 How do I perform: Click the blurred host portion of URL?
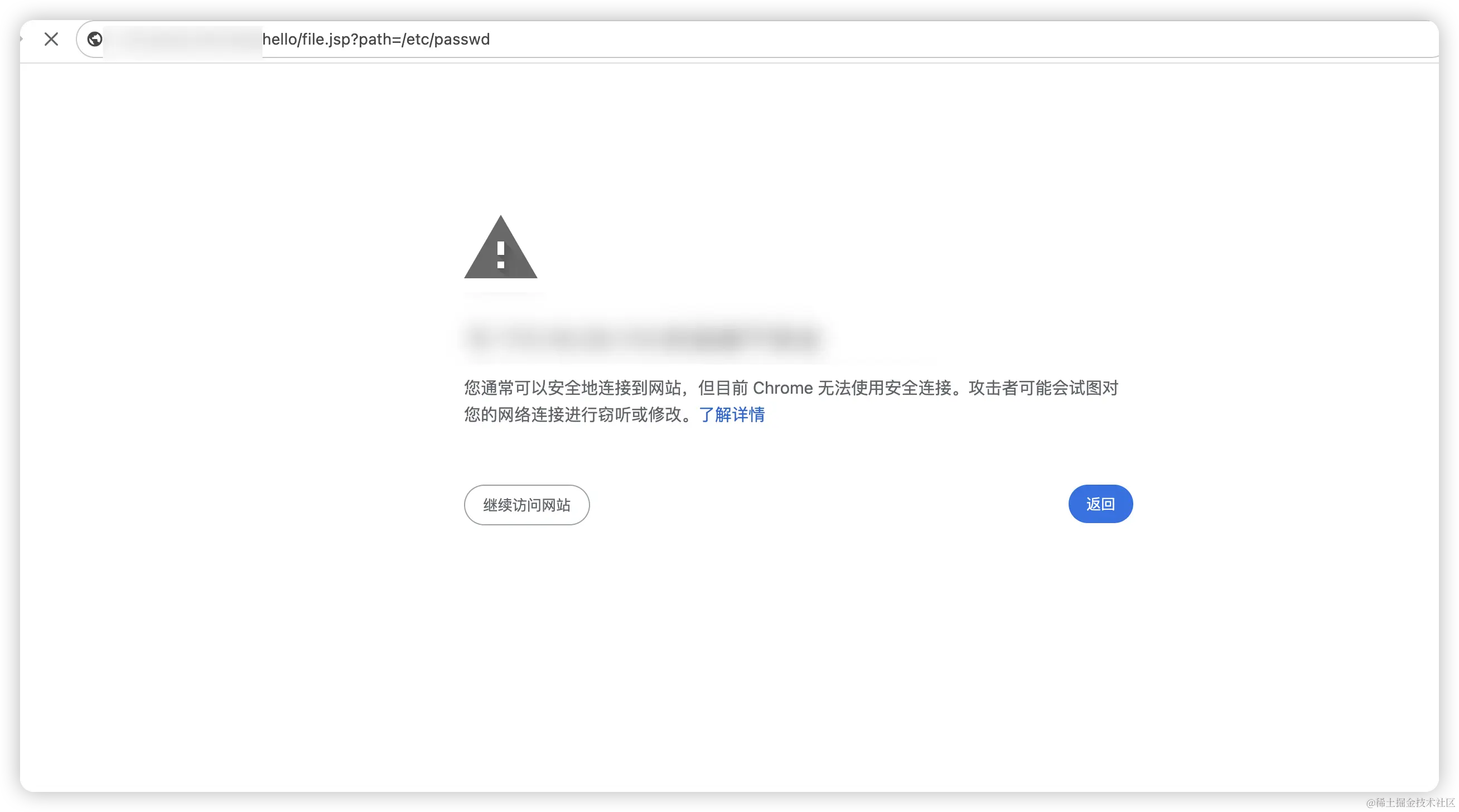pos(182,40)
